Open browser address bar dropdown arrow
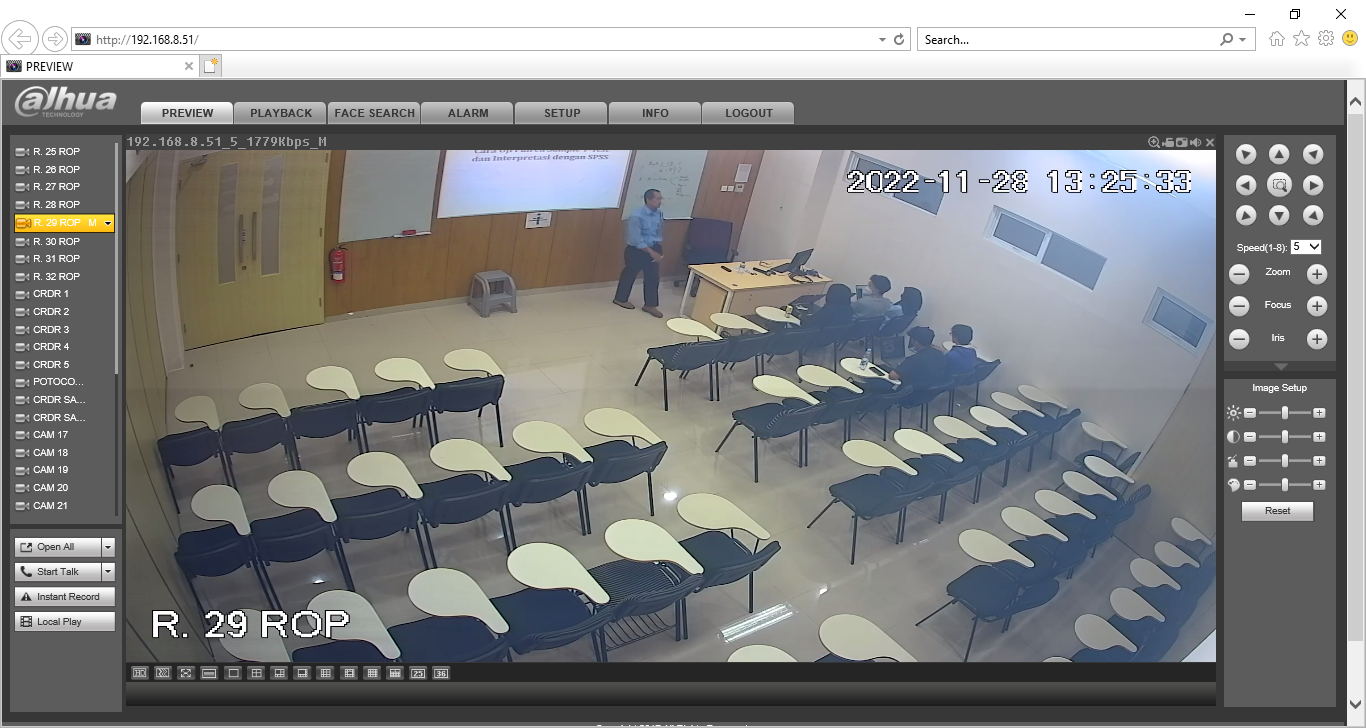Image resolution: width=1366 pixels, height=728 pixels. pos(882,40)
